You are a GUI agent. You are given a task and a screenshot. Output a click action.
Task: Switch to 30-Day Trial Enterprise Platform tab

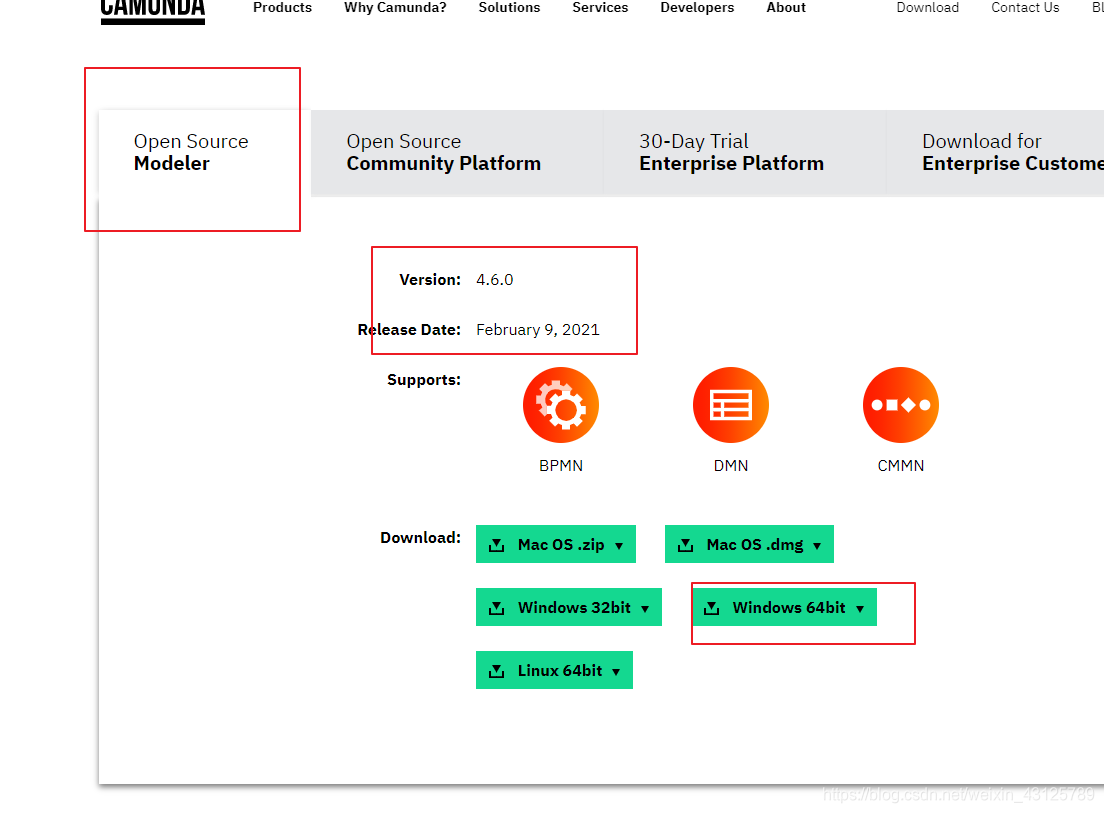pos(744,153)
